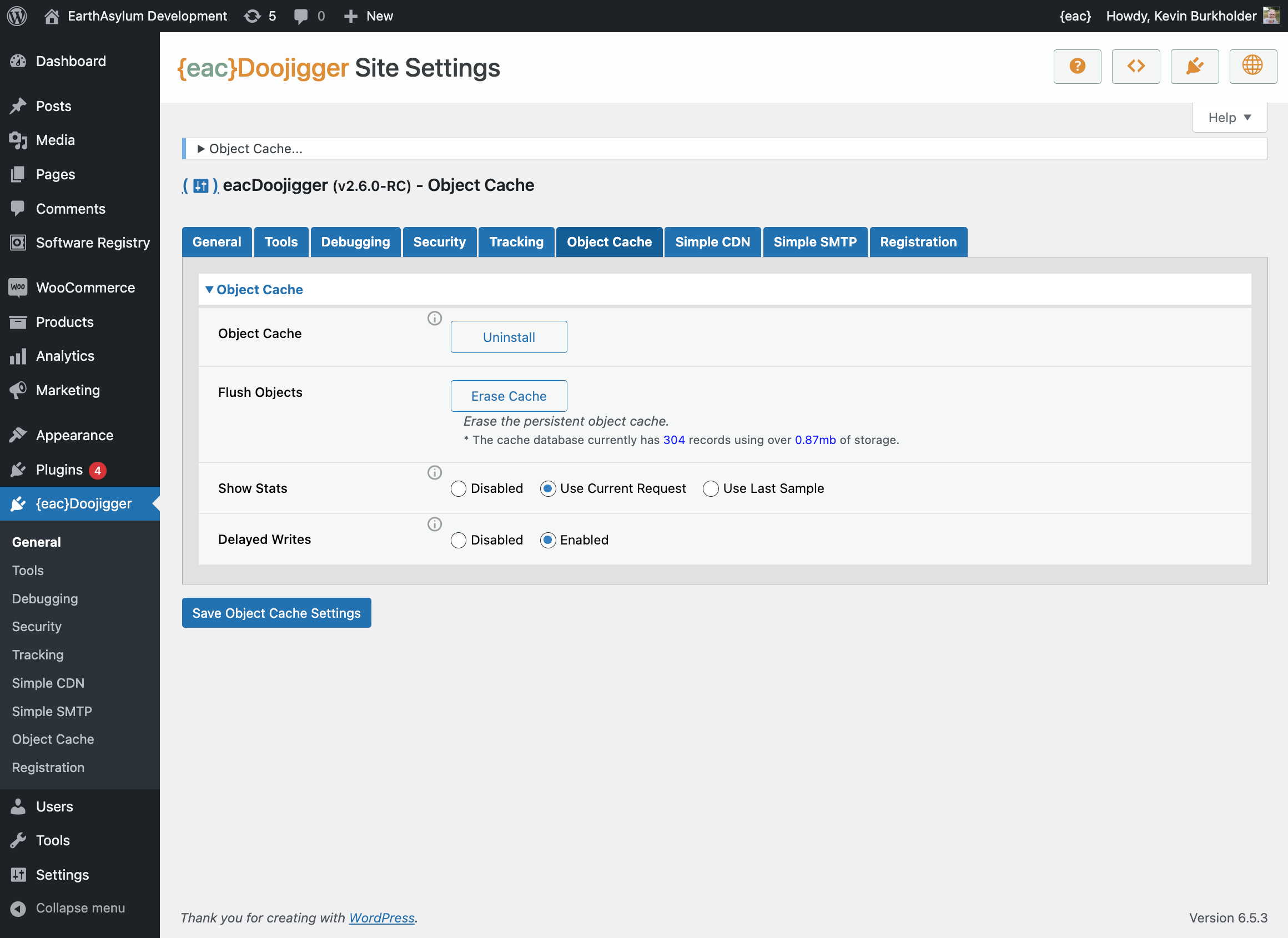Click the Erase Cache button
1288x938 pixels.
pyautogui.click(x=509, y=396)
